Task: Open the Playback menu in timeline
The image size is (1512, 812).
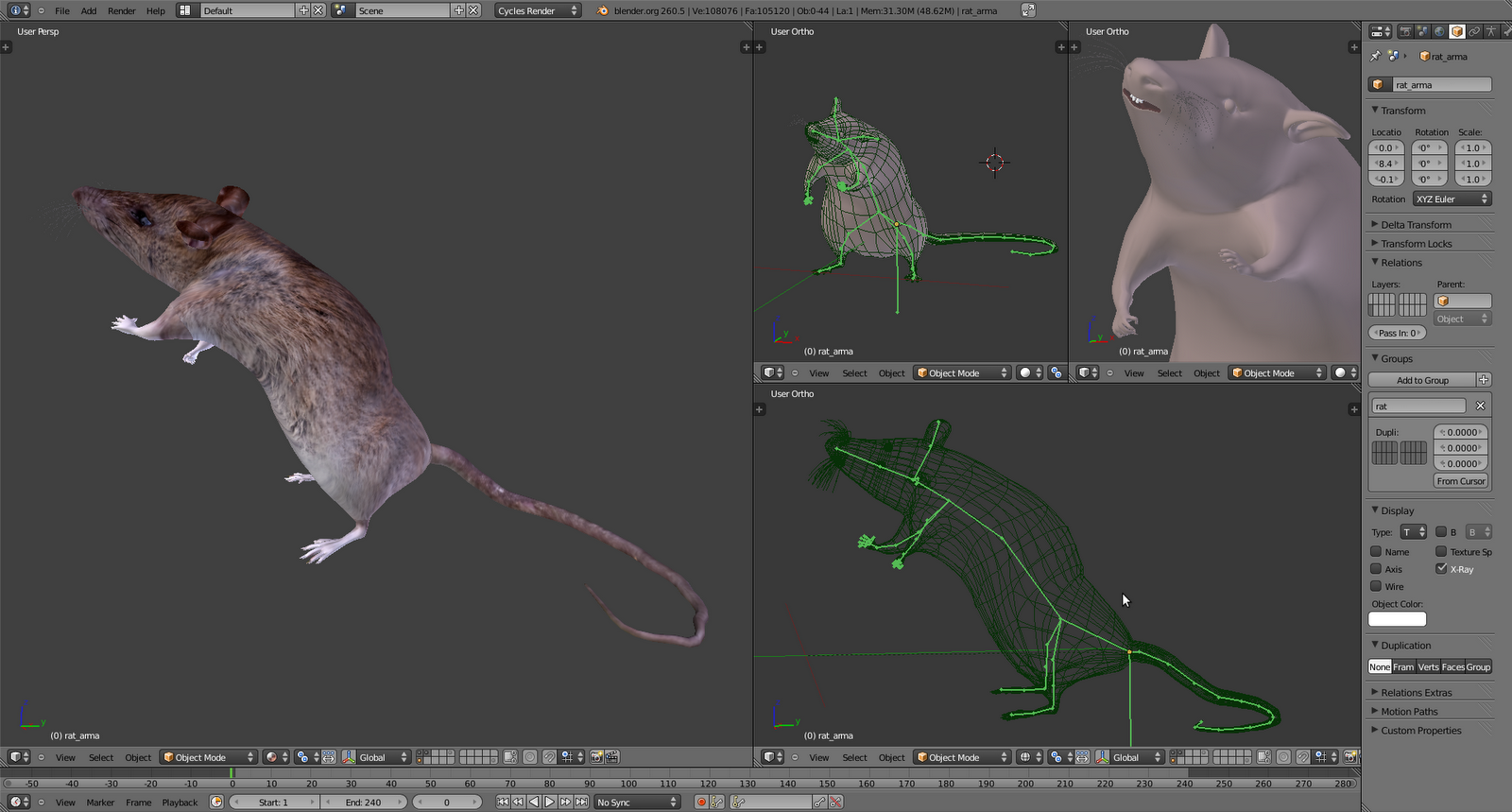Action: [x=180, y=802]
